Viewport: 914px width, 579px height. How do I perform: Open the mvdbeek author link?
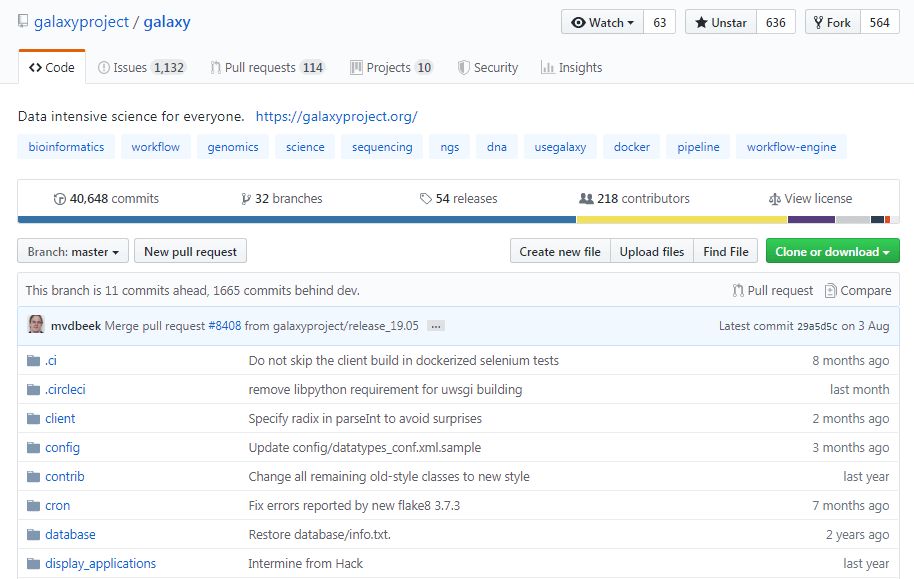tap(76, 326)
